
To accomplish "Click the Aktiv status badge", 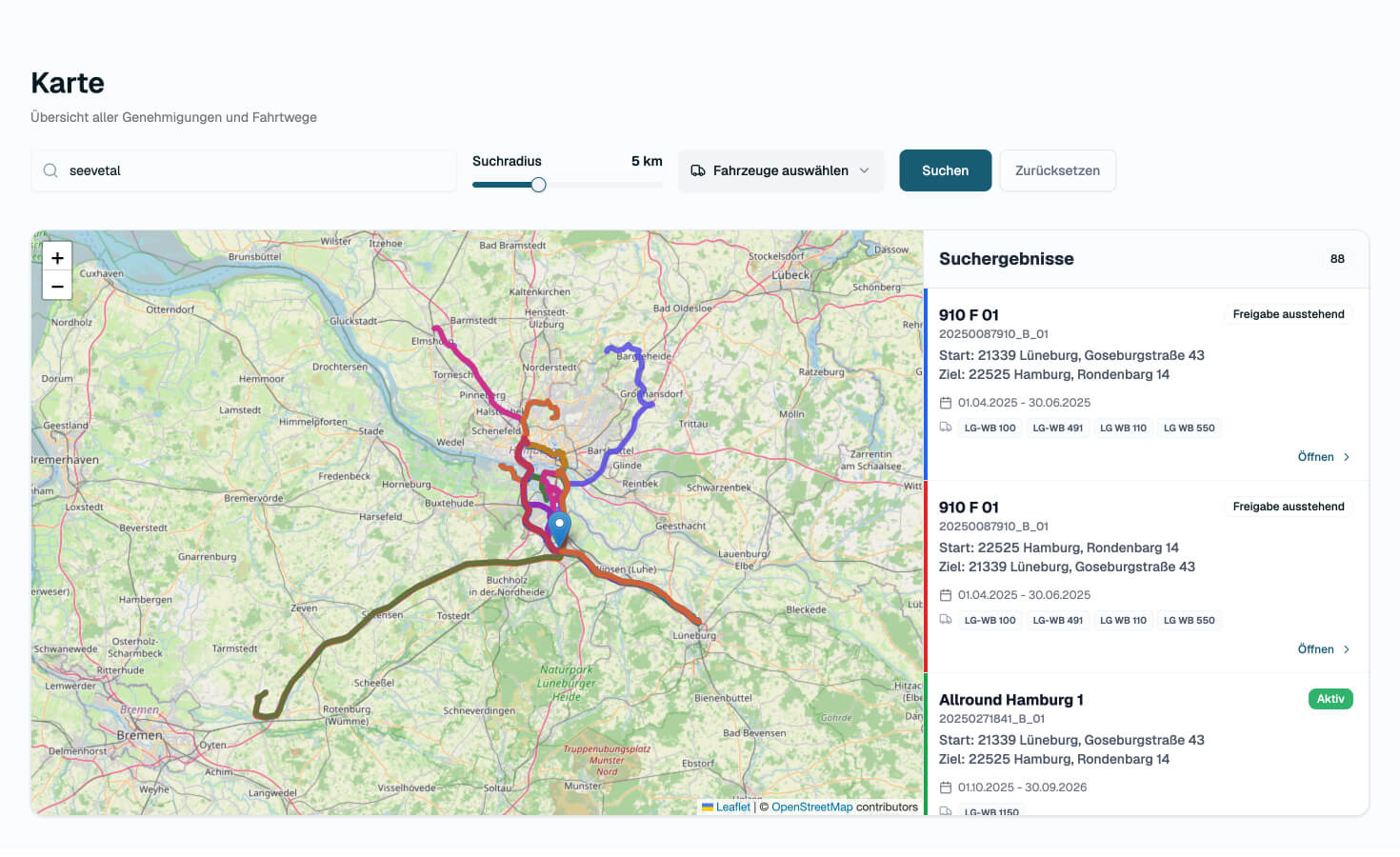I will point(1330,699).
